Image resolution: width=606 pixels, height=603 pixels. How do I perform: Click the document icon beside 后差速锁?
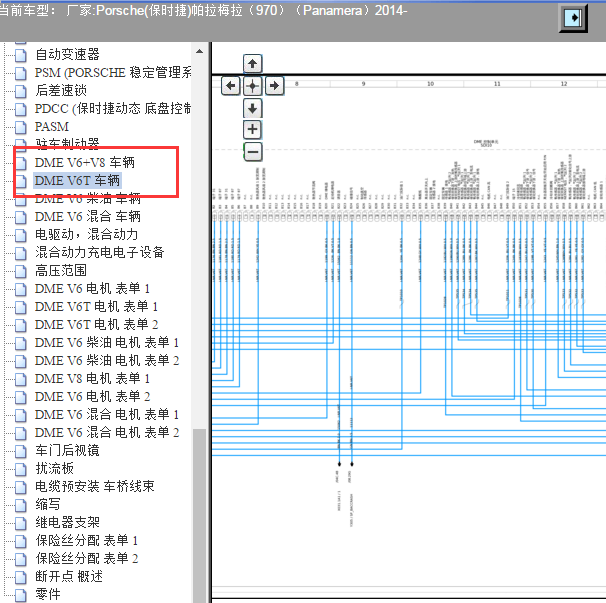pos(21,91)
